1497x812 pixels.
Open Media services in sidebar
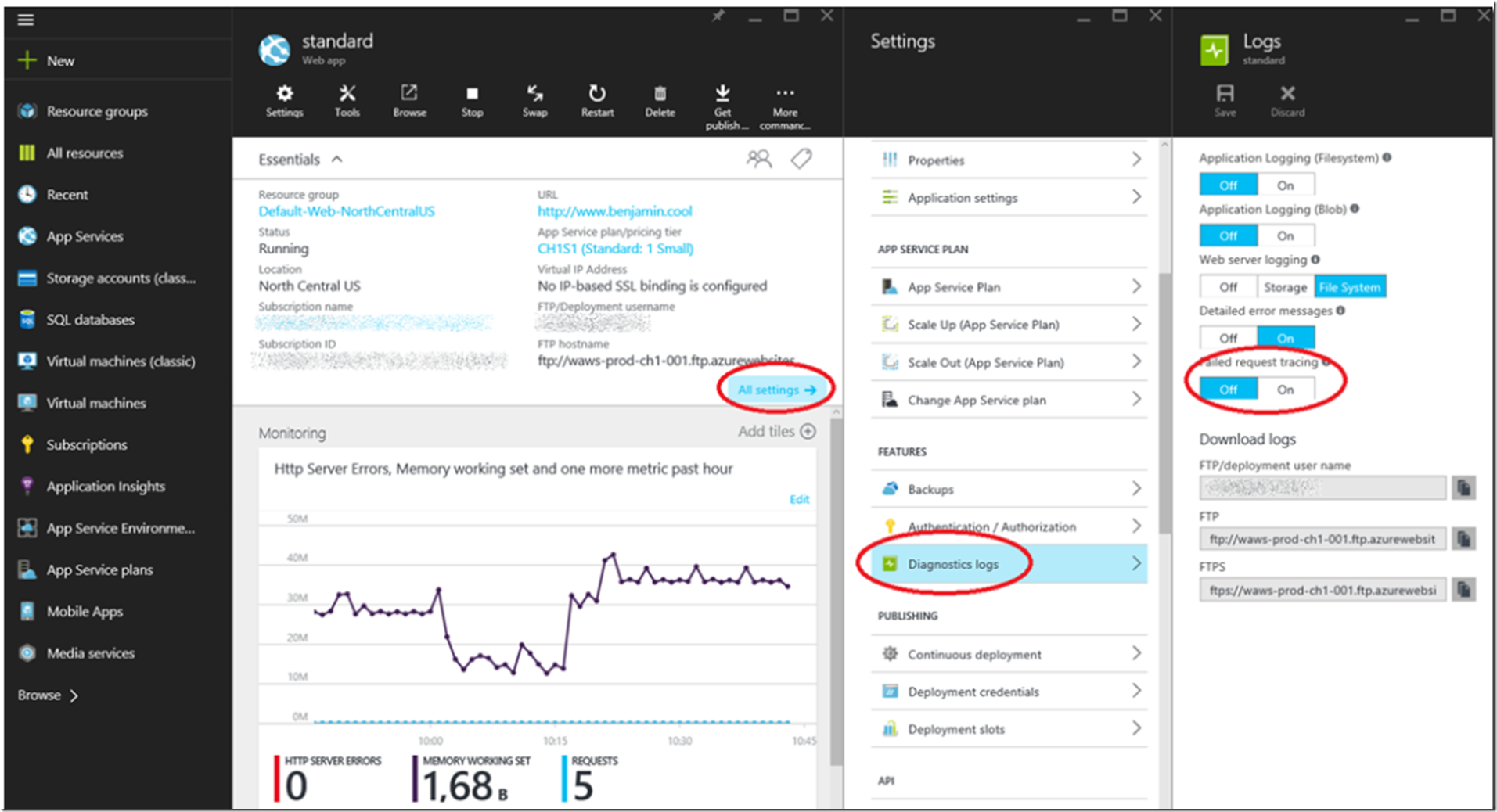pyautogui.click(x=90, y=652)
